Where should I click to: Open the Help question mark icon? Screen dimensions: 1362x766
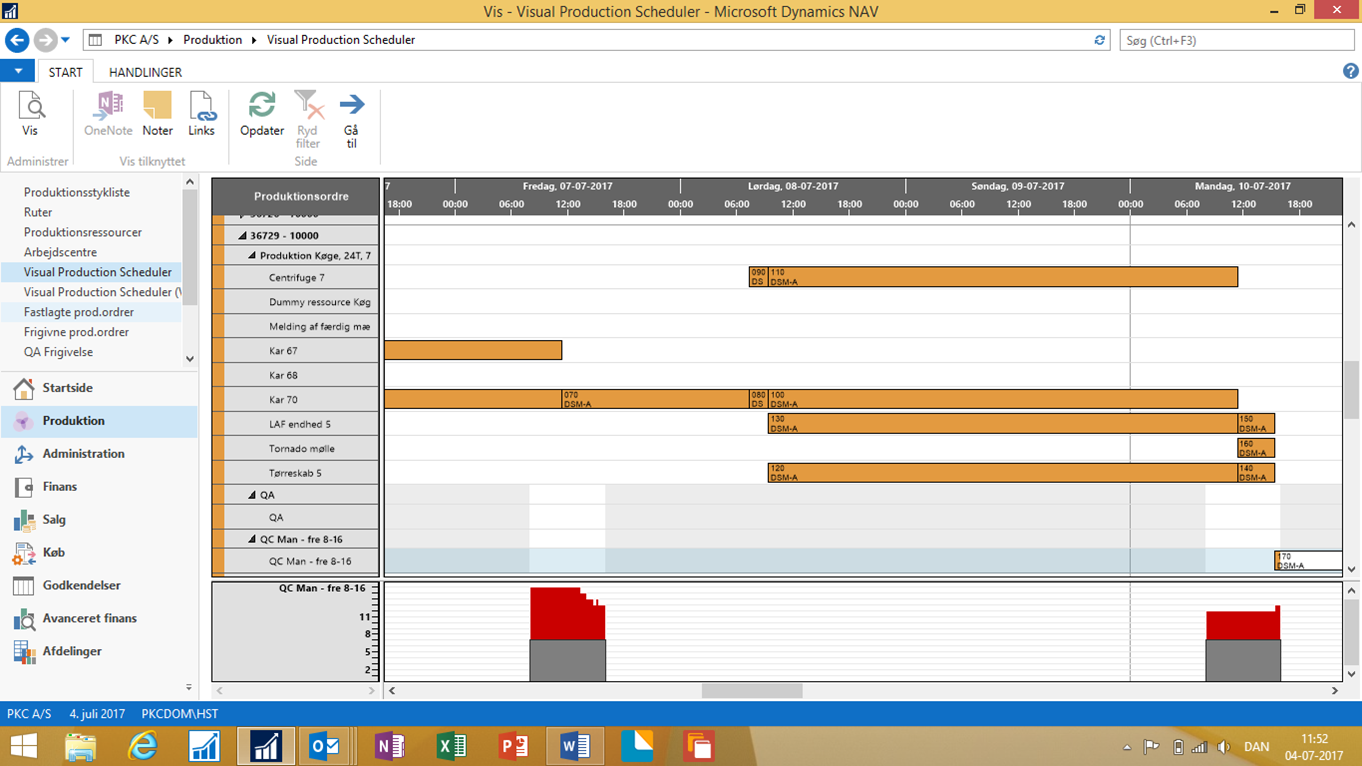pos(1349,70)
